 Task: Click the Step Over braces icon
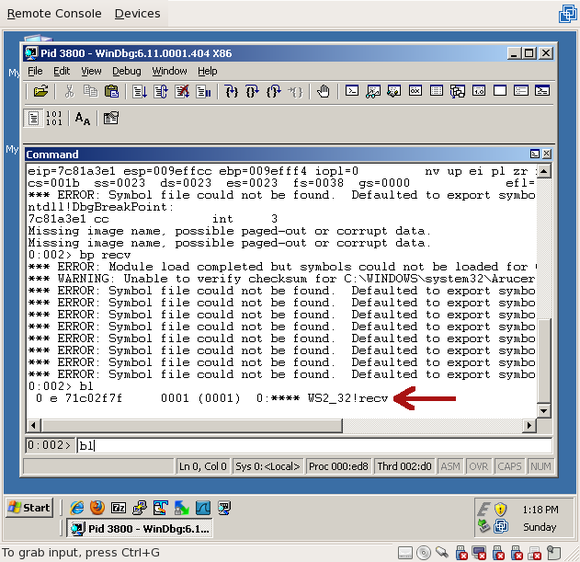tap(252, 91)
